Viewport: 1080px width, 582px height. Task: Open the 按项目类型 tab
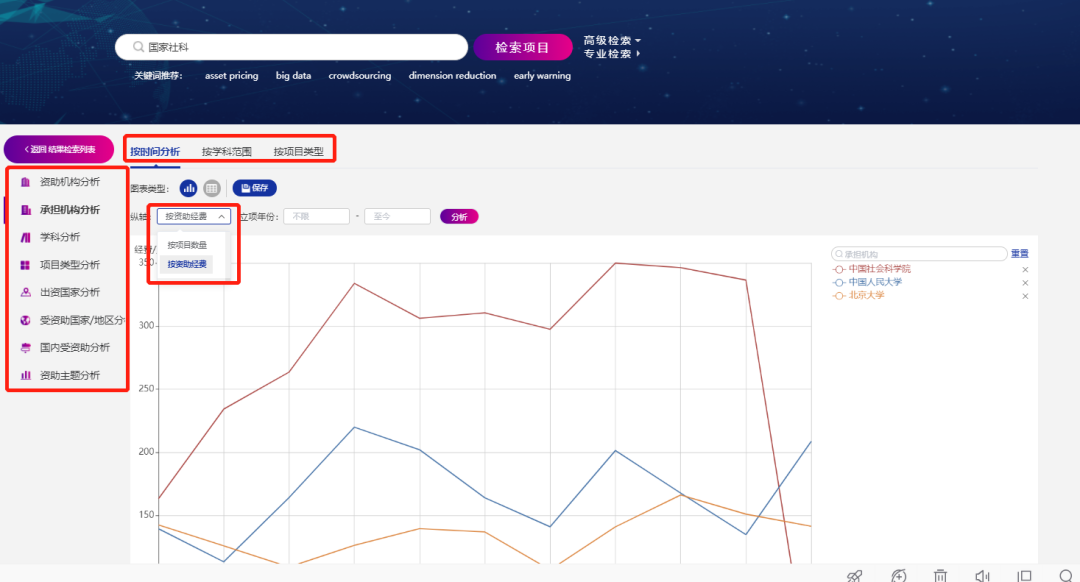click(x=298, y=152)
